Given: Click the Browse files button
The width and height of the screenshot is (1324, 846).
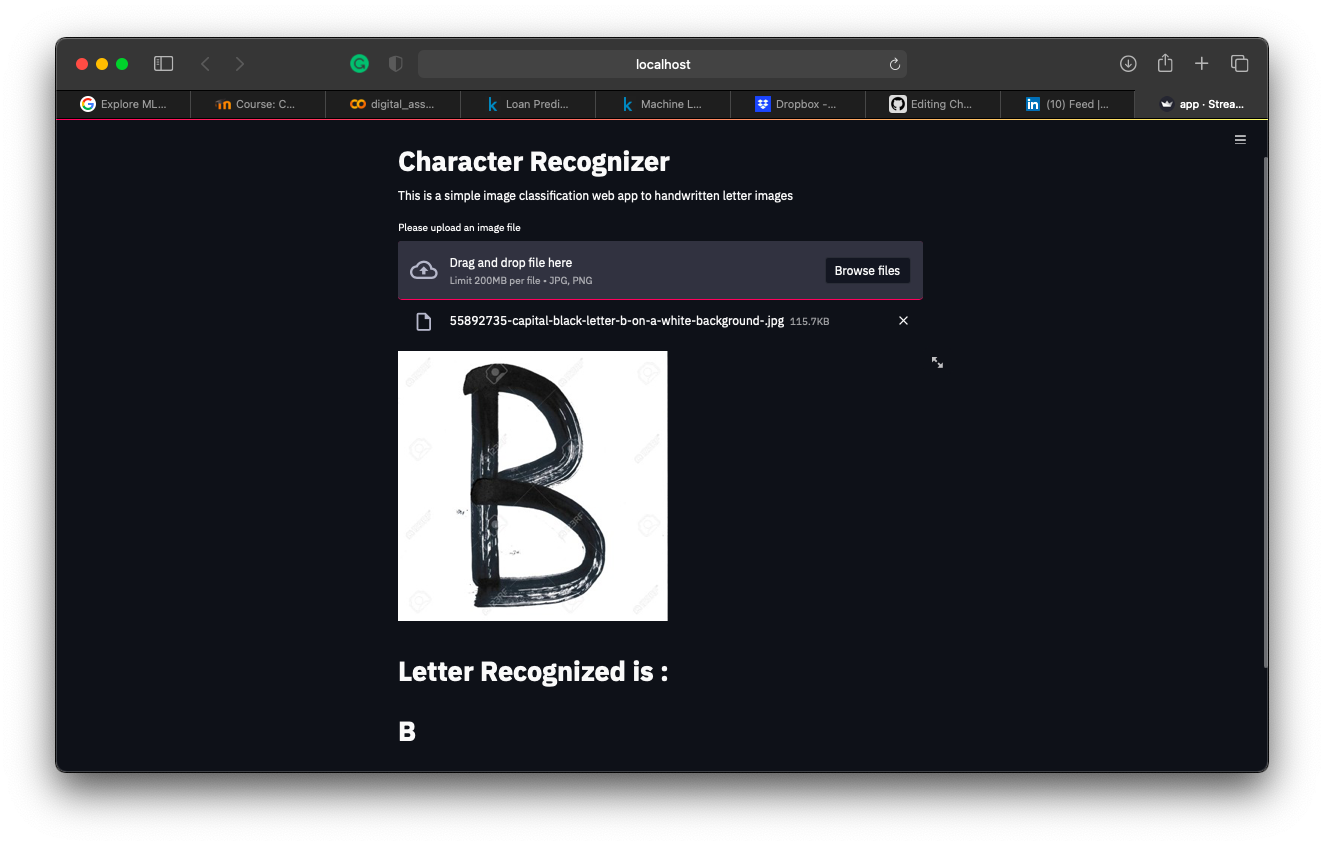Looking at the screenshot, I should [867, 270].
